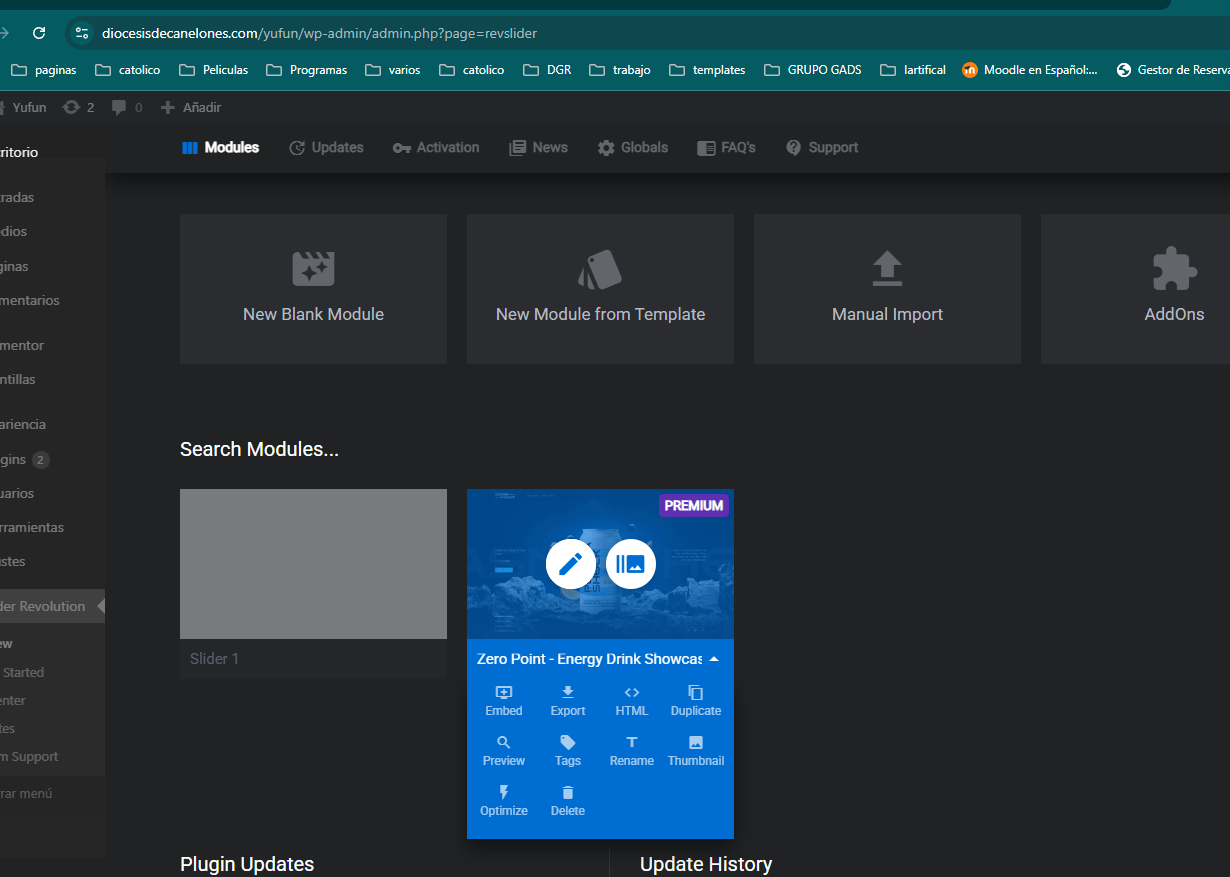Optimize the Zero Point module
The height and width of the screenshot is (877, 1230).
504,801
